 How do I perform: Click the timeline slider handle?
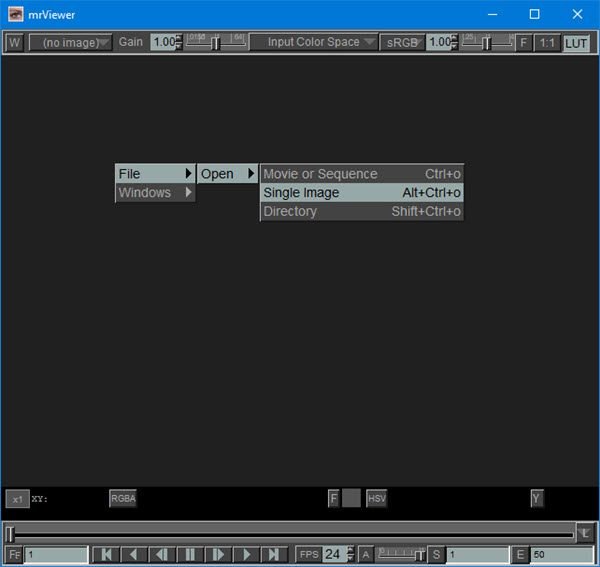(x=10, y=533)
